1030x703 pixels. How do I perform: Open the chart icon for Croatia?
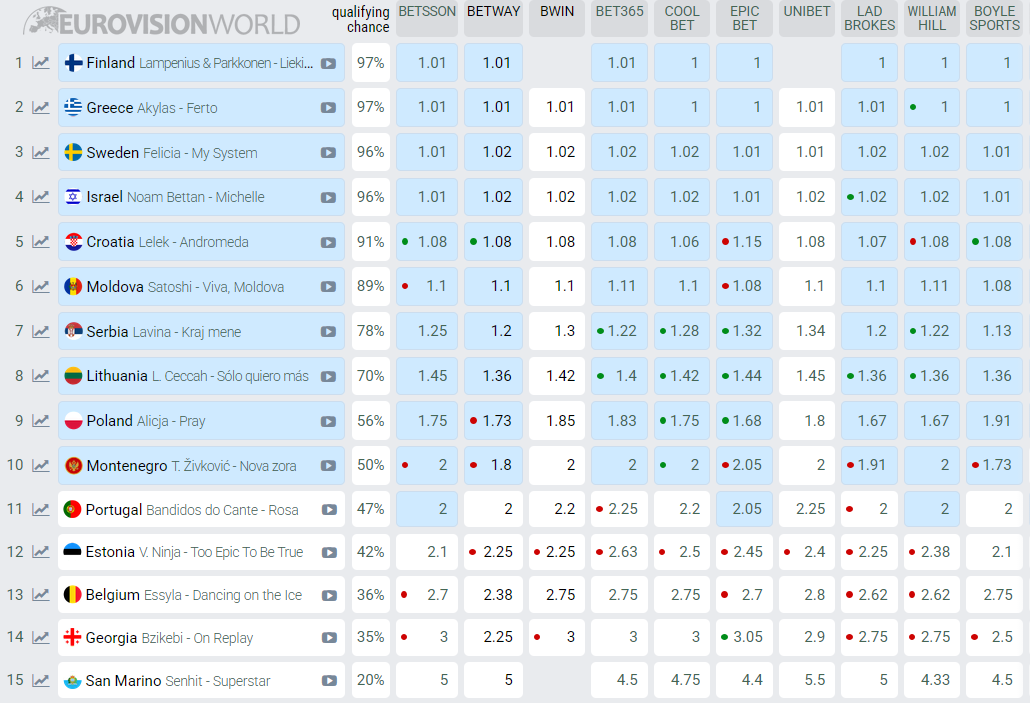click(x=41, y=242)
